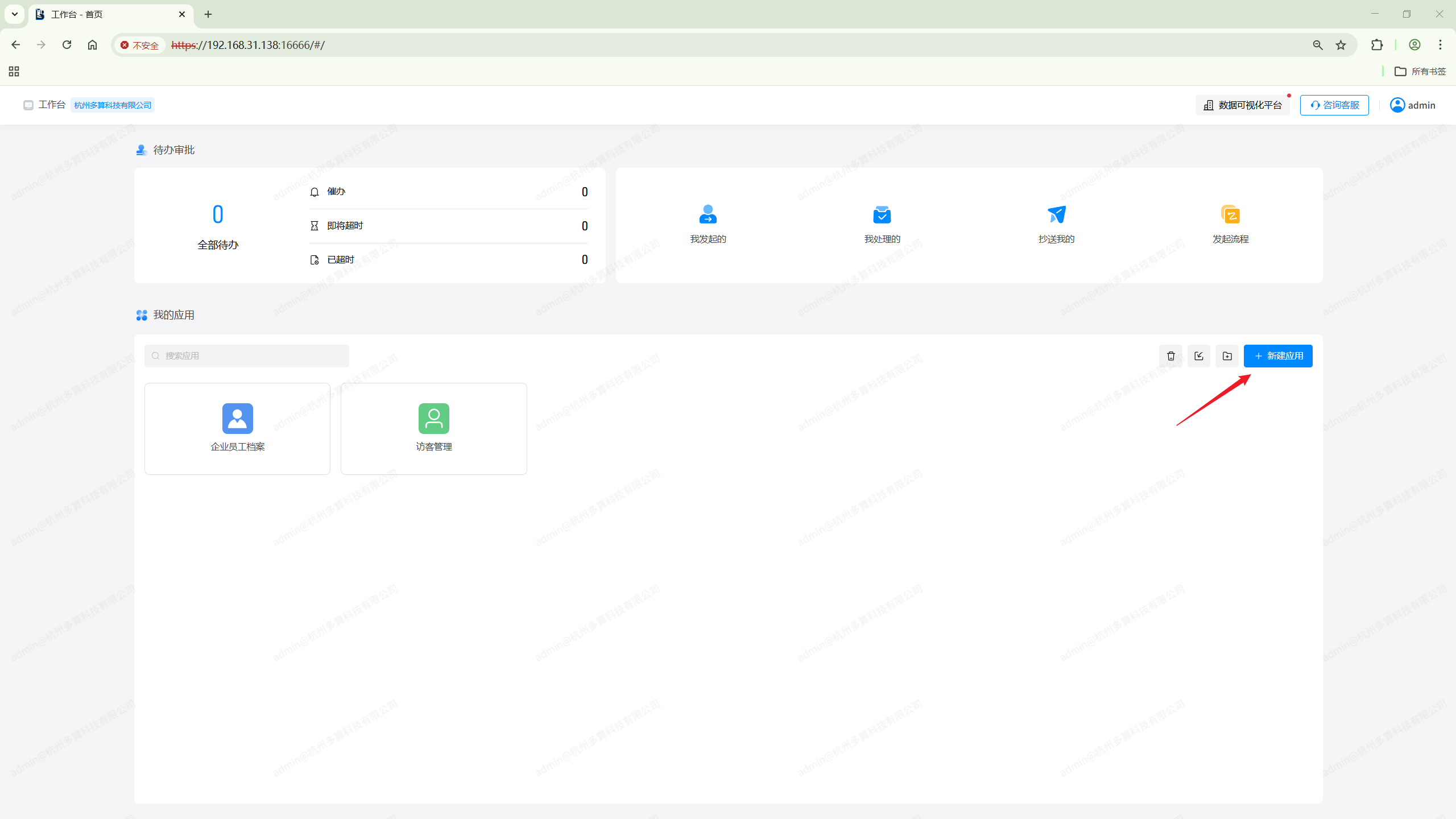Open the 数据可视化平台 link
This screenshot has width=1456, height=819.
[1242, 105]
